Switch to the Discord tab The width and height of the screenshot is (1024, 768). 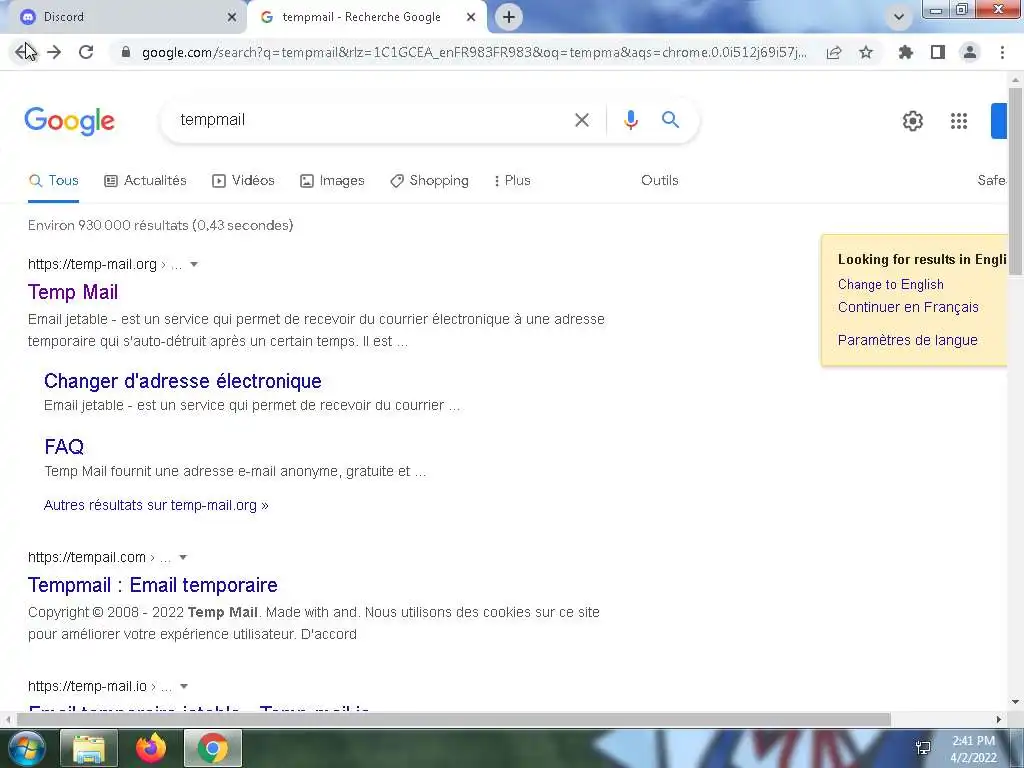pos(124,17)
